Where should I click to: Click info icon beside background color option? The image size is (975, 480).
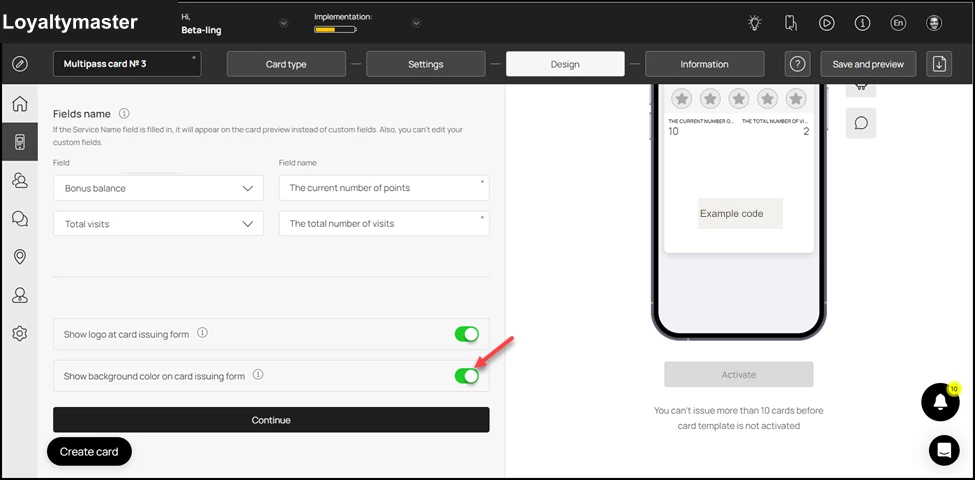[259, 374]
